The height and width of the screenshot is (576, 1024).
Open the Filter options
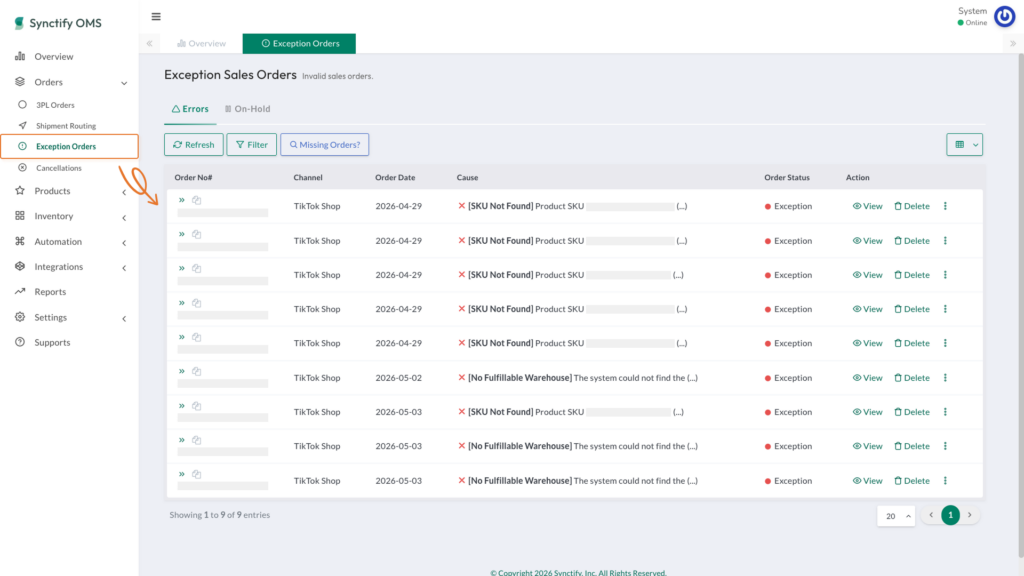251,144
